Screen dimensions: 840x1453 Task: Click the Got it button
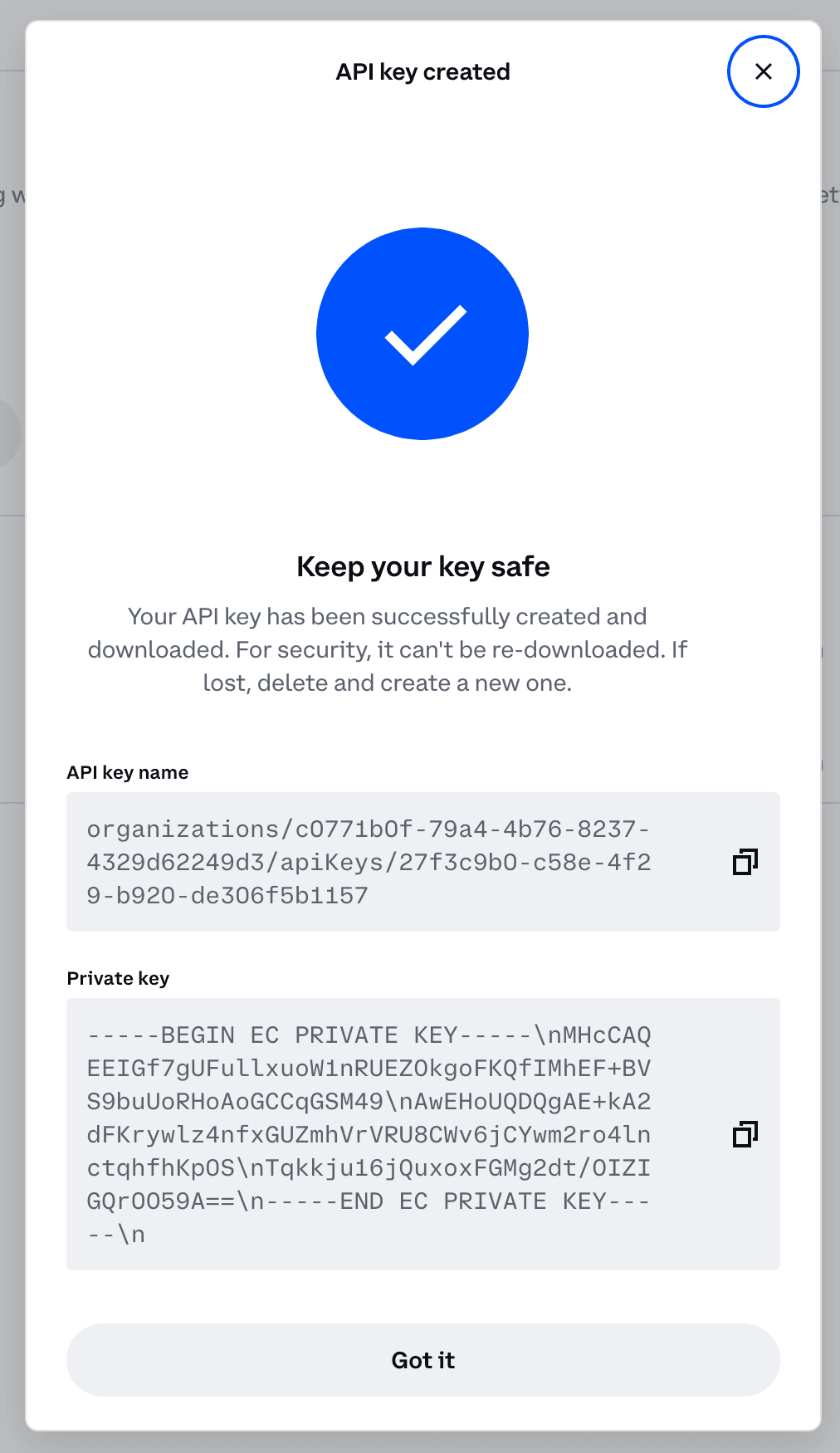422,1360
